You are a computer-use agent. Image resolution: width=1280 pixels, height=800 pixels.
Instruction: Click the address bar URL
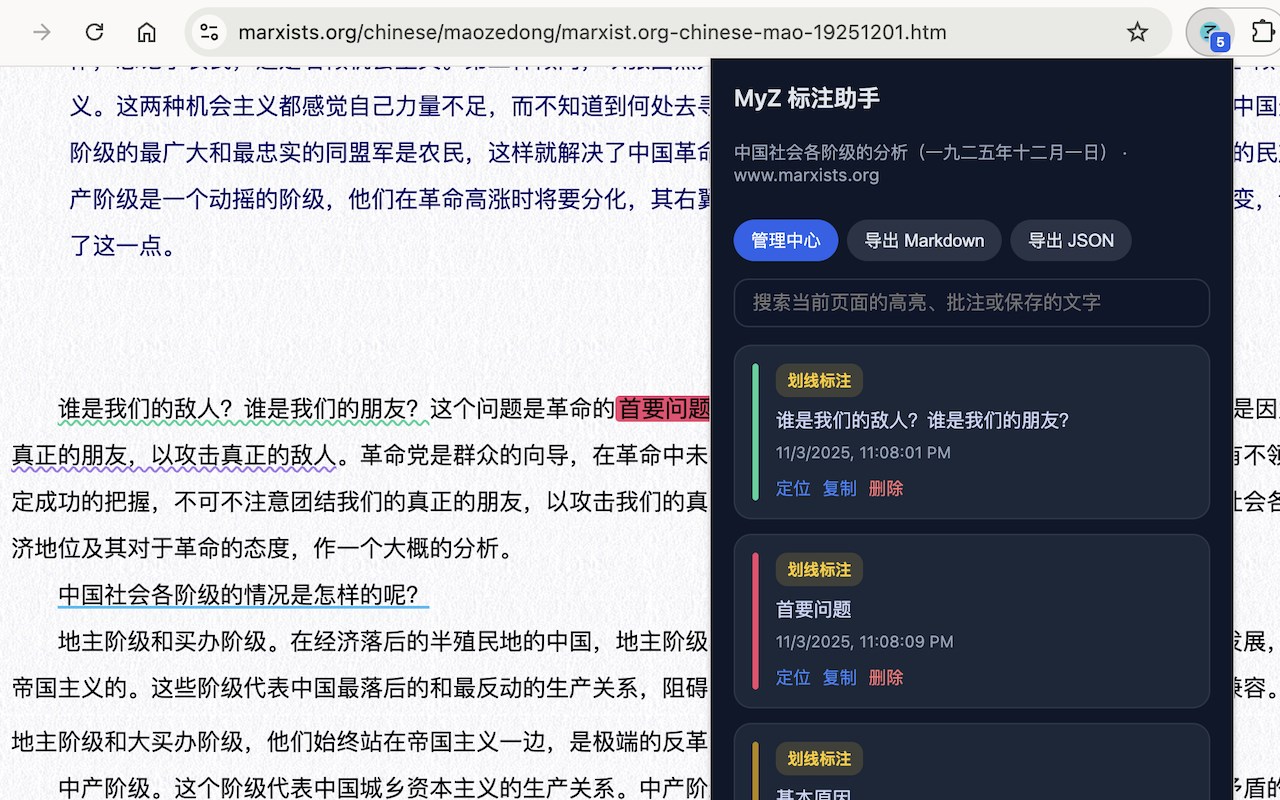[592, 32]
